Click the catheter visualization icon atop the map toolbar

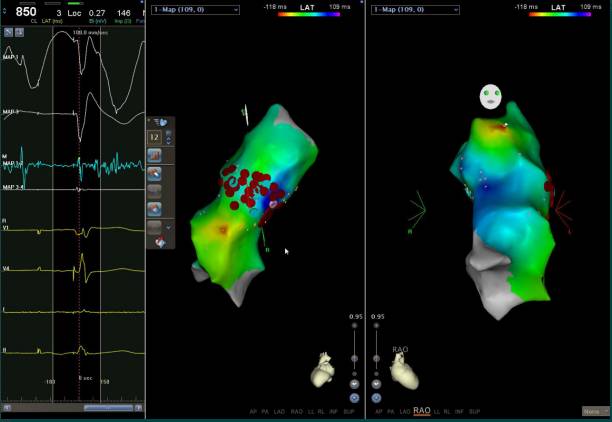(158, 122)
